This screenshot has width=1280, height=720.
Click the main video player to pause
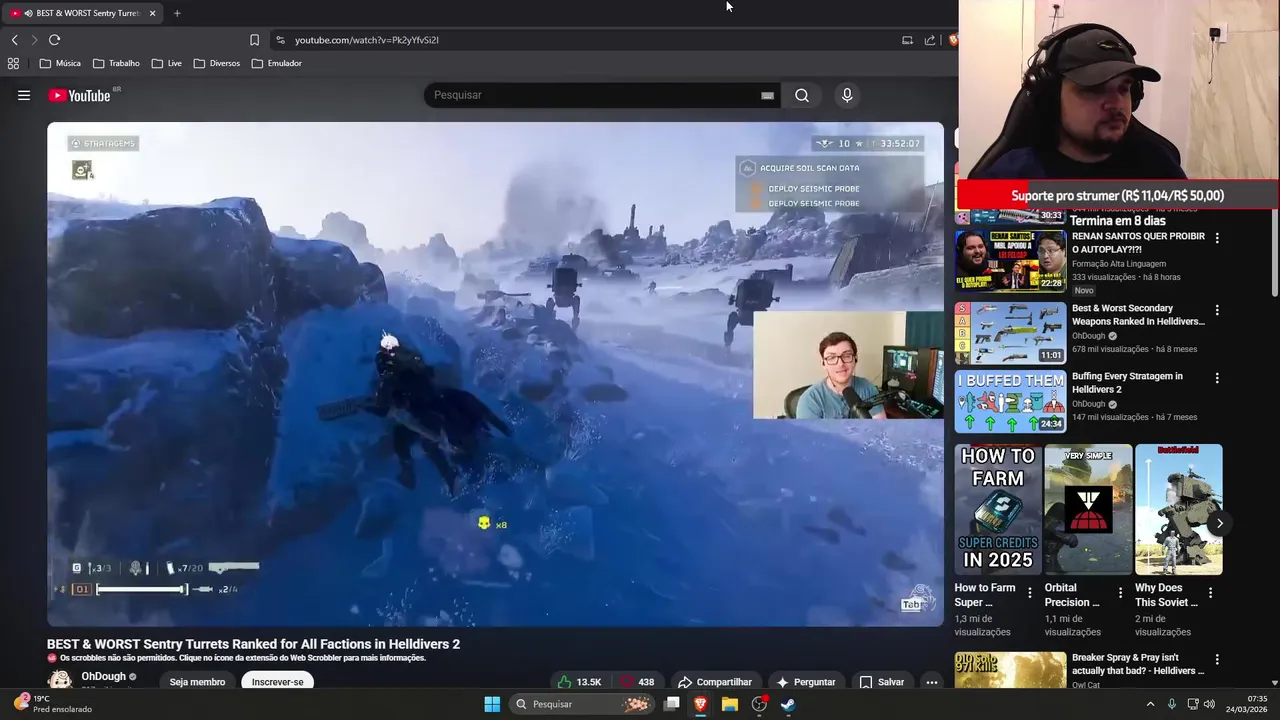coord(495,374)
